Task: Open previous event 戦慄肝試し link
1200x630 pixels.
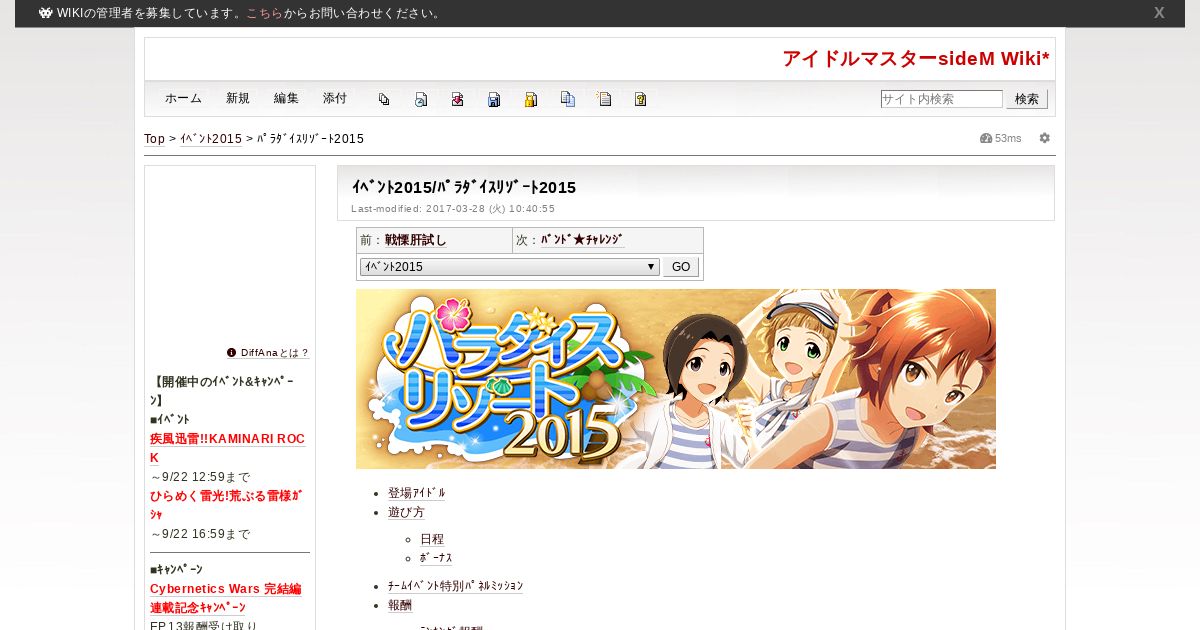Action: click(416, 240)
